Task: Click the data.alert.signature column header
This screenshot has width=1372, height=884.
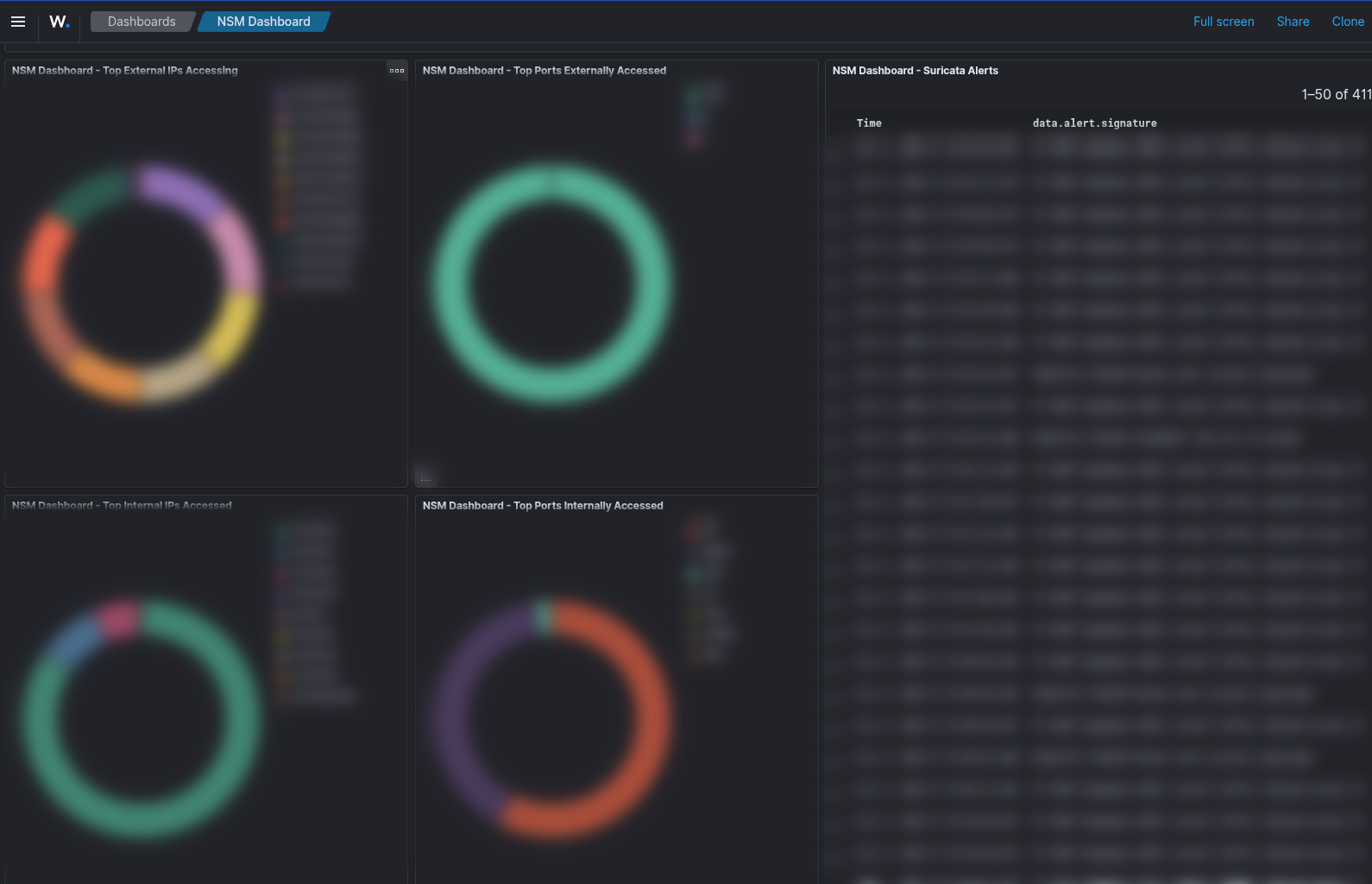Action: [1094, 123]
